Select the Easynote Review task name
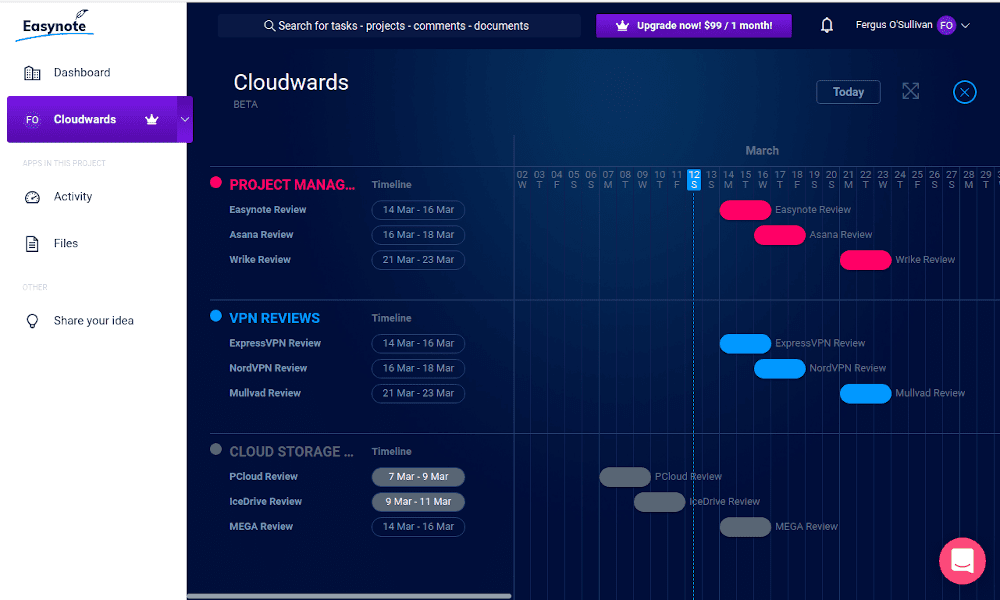 click(x=268, y=210)
